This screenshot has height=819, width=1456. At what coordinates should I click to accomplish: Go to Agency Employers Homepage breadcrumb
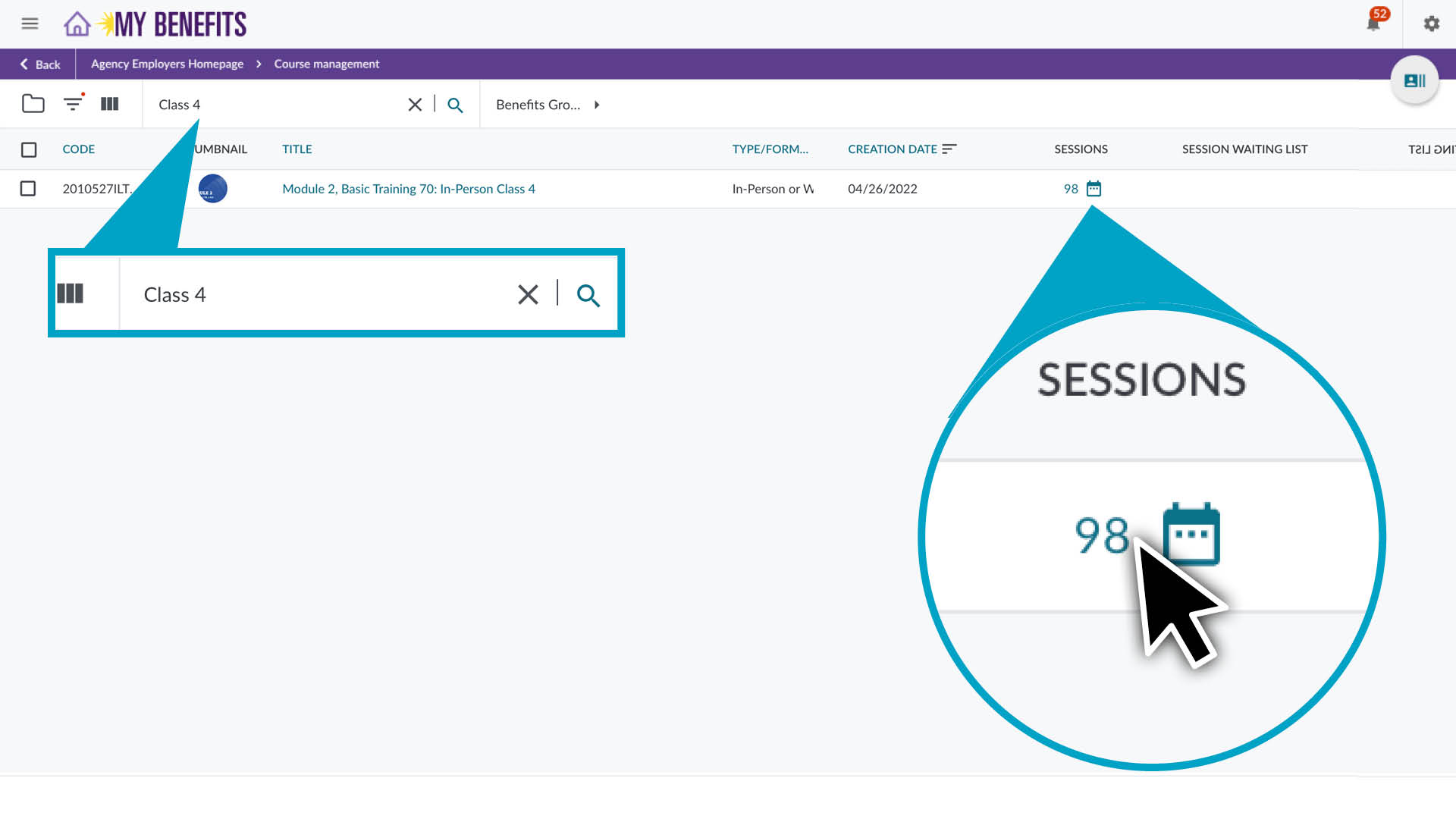pos(167,64)
